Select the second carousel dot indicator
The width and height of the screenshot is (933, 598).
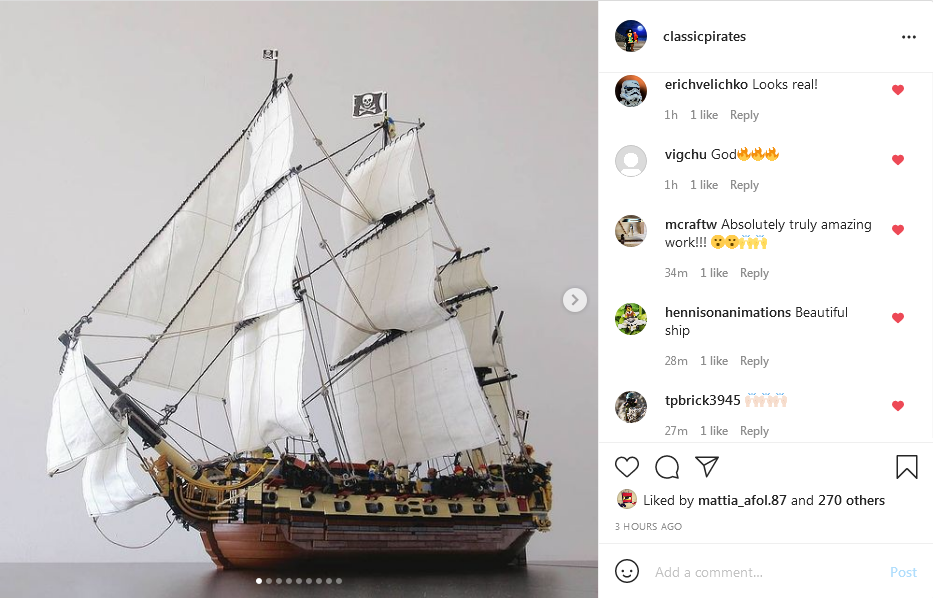point(269,581)
